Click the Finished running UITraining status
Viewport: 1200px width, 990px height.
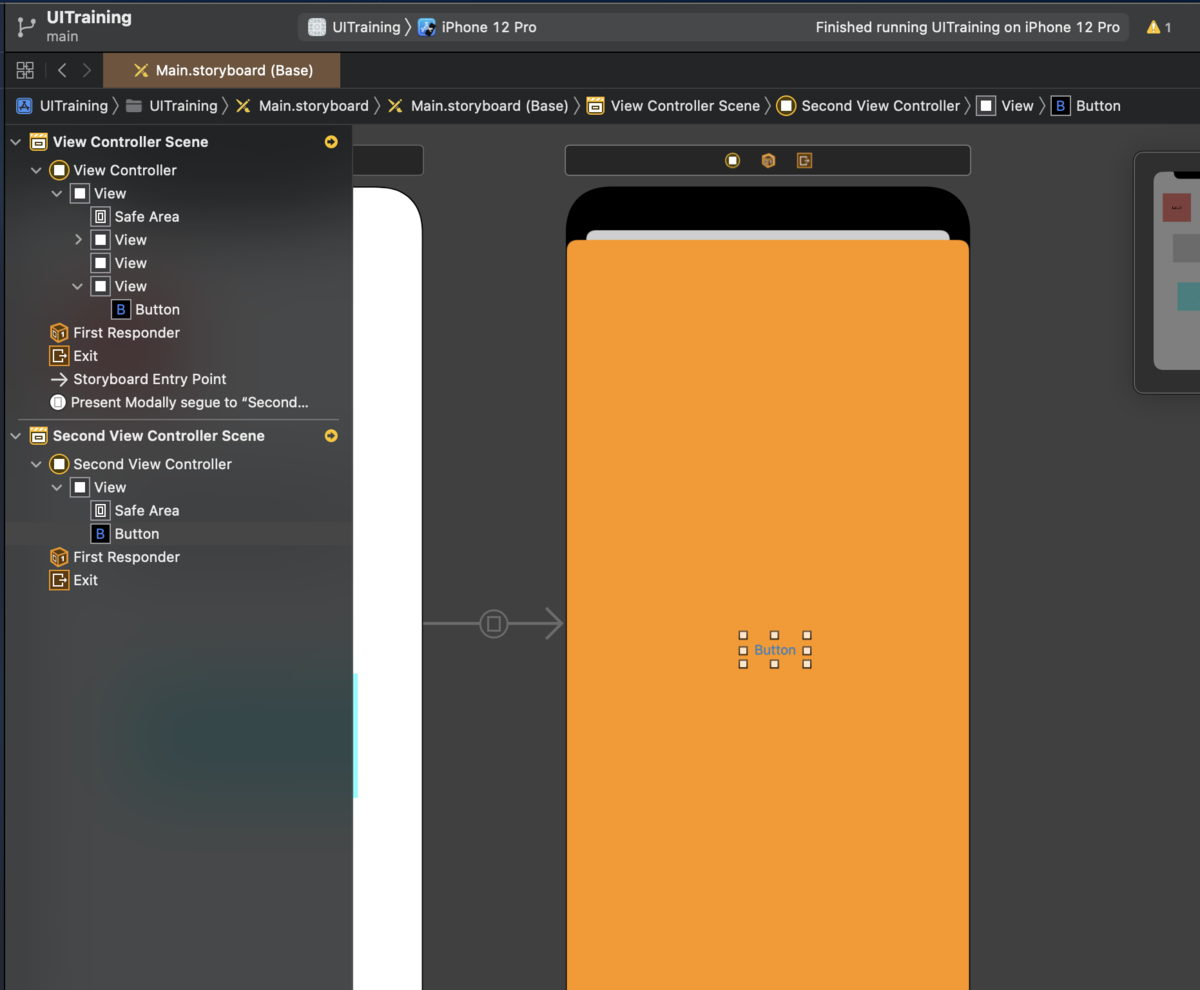point(967,27)
